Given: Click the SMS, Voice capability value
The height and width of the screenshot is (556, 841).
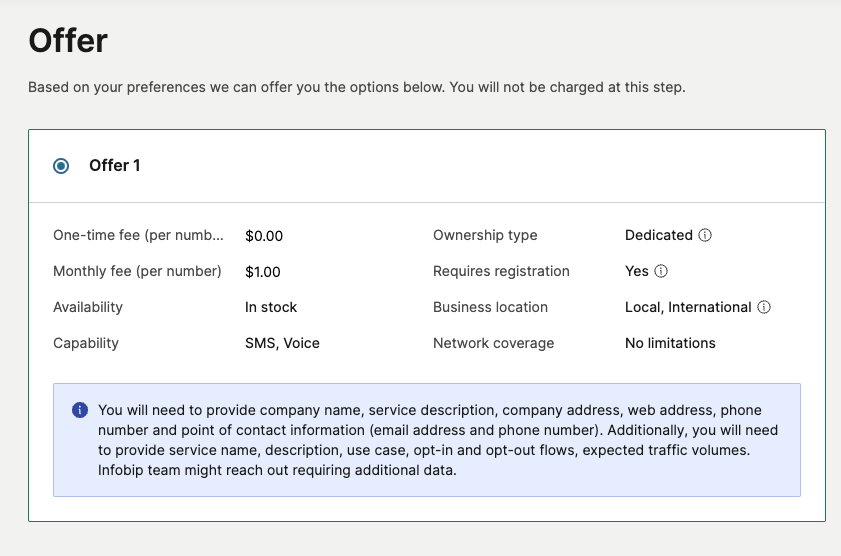Looking at the screenshot, I should (x=282, y=343).
